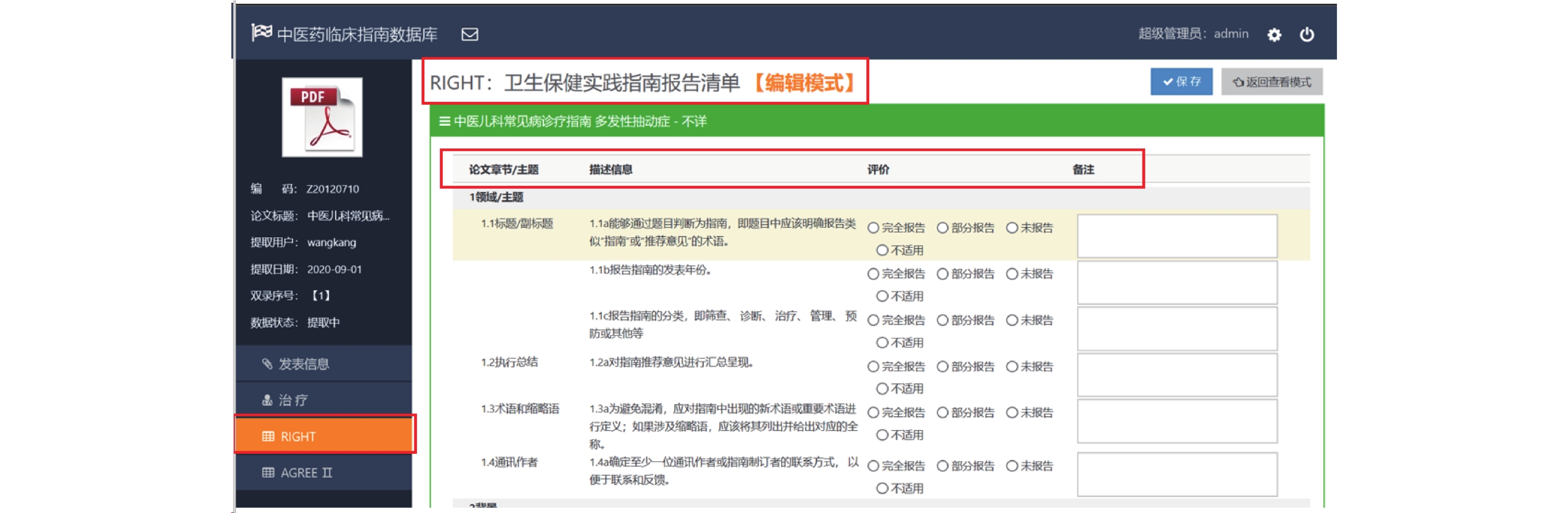The width and height of the screenshot is (1568, 513).
Task: Open 治疗 sidebar menu
Action: tap(324, 400)
